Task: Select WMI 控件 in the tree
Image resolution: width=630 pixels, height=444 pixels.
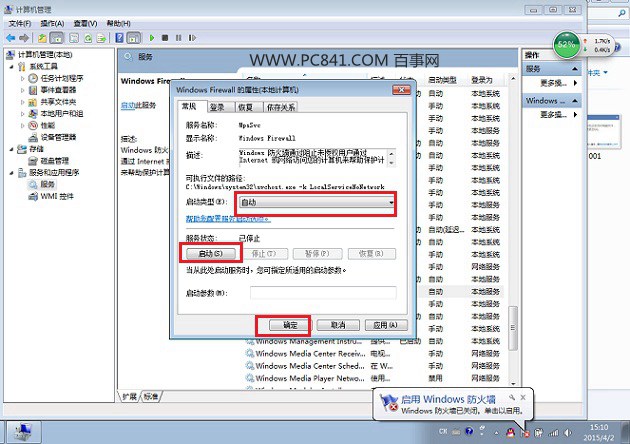Action: [x=57, y=196]
